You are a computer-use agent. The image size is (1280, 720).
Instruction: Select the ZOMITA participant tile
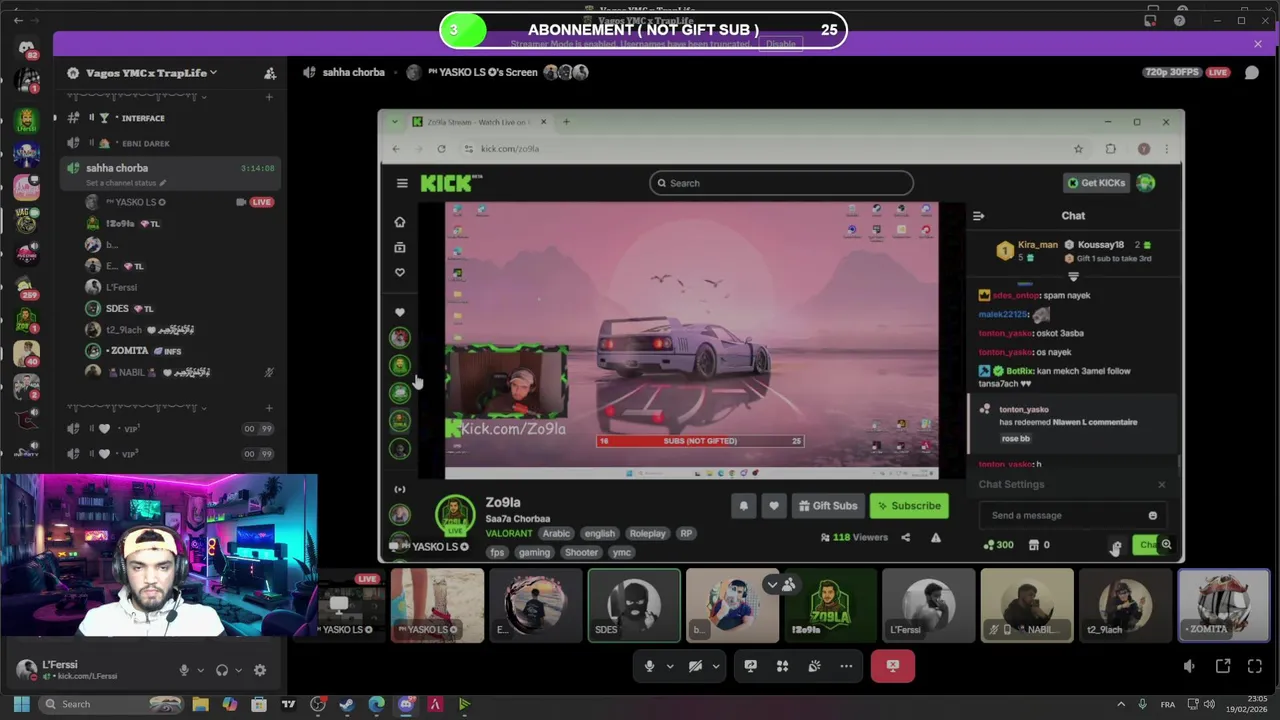[1224, 605]
